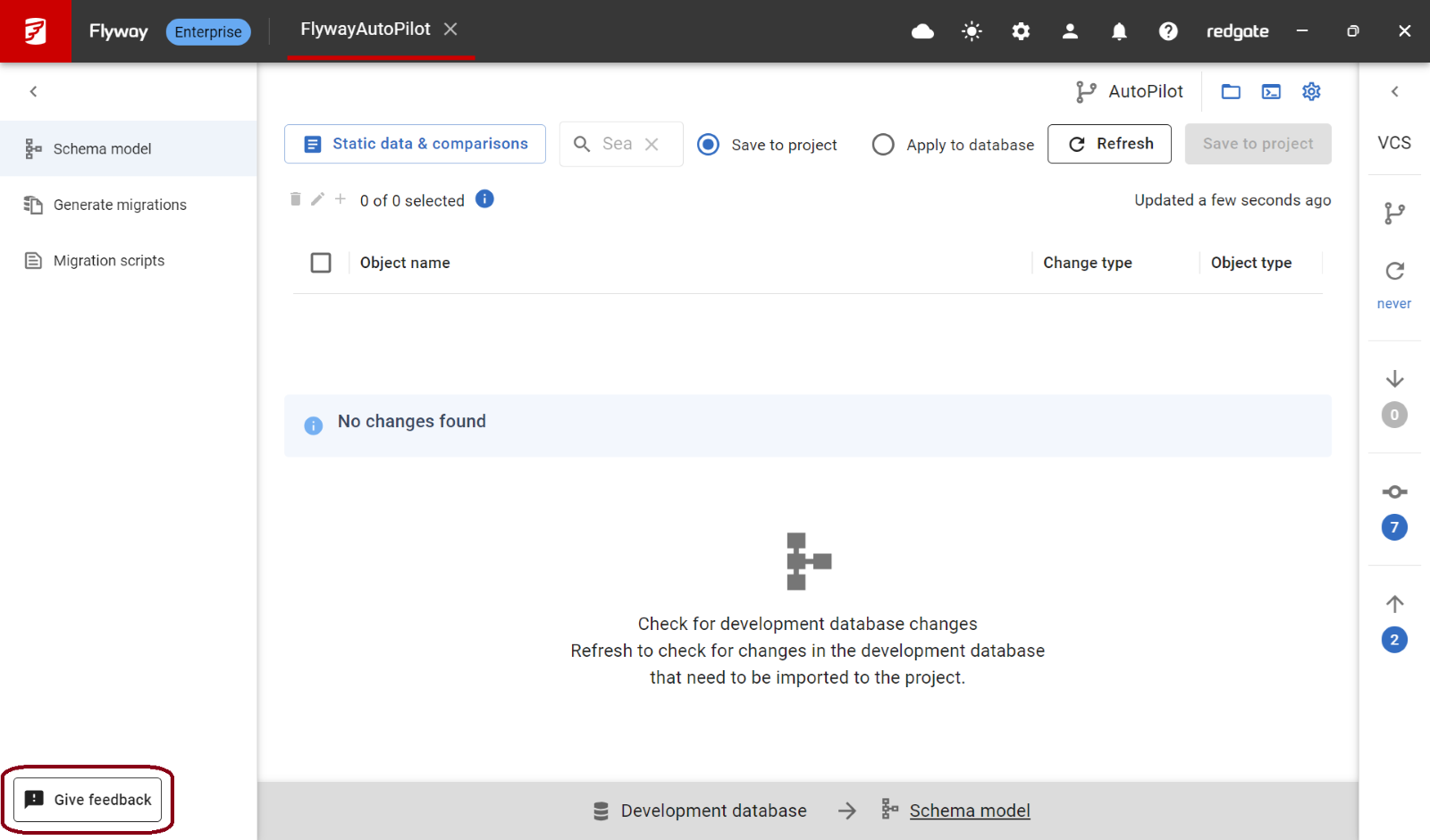Collapse the left navigation sidebar
Viewport: 1430px width, 840px height.
[34, 91]
